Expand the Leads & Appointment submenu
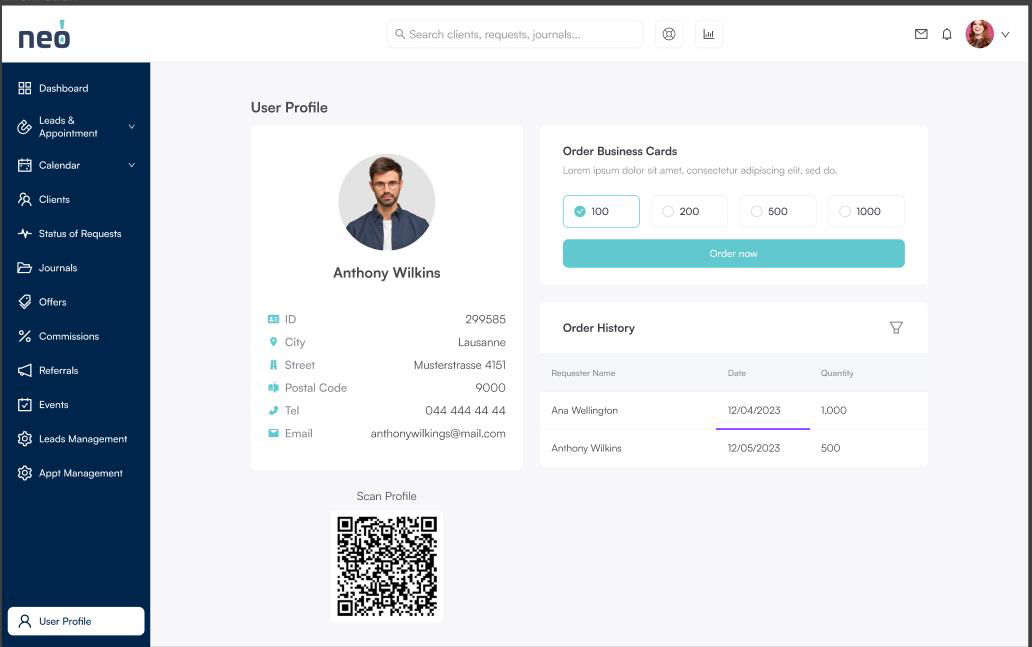Viewport: 1032px width, 647px height. (x=131, y=127)
